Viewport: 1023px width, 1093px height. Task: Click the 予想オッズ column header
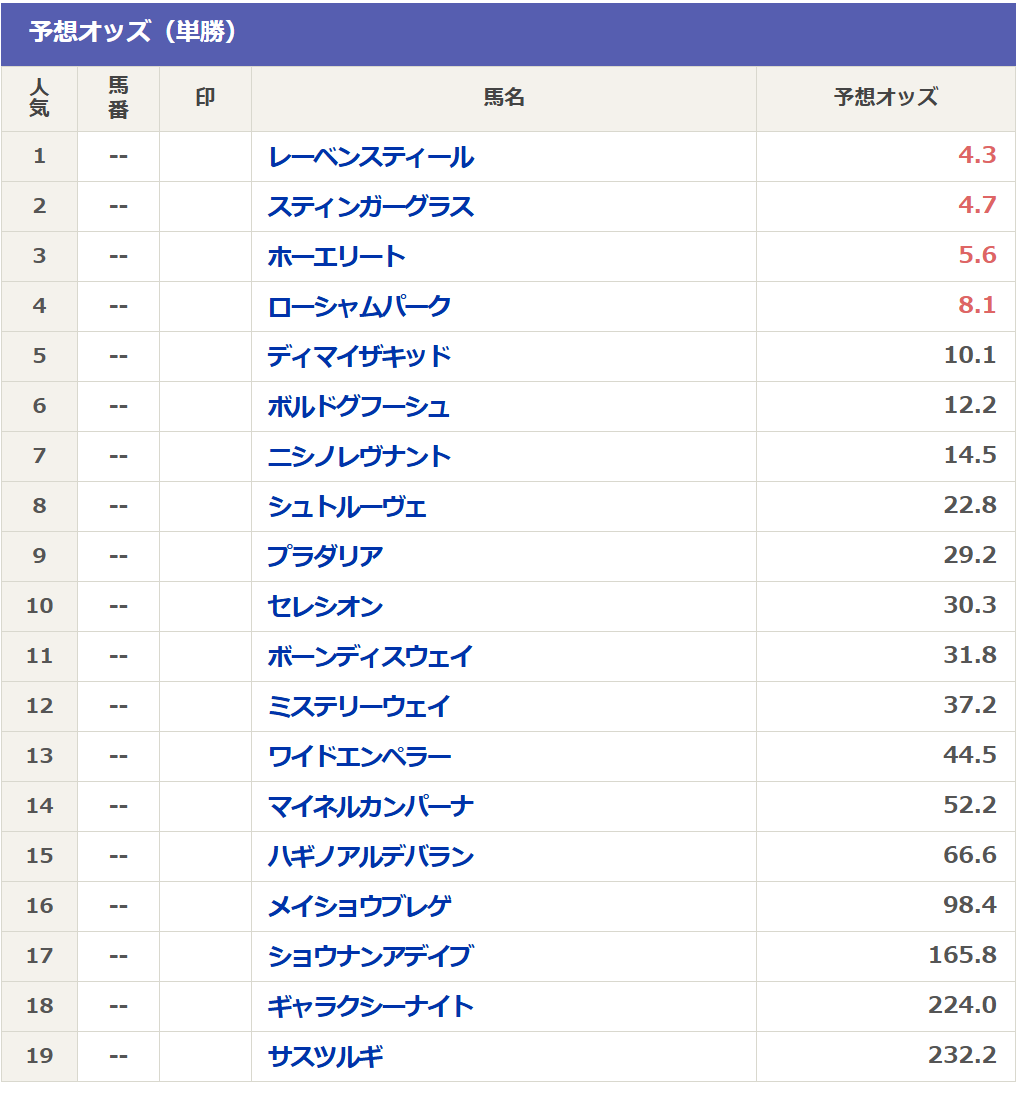885,98
